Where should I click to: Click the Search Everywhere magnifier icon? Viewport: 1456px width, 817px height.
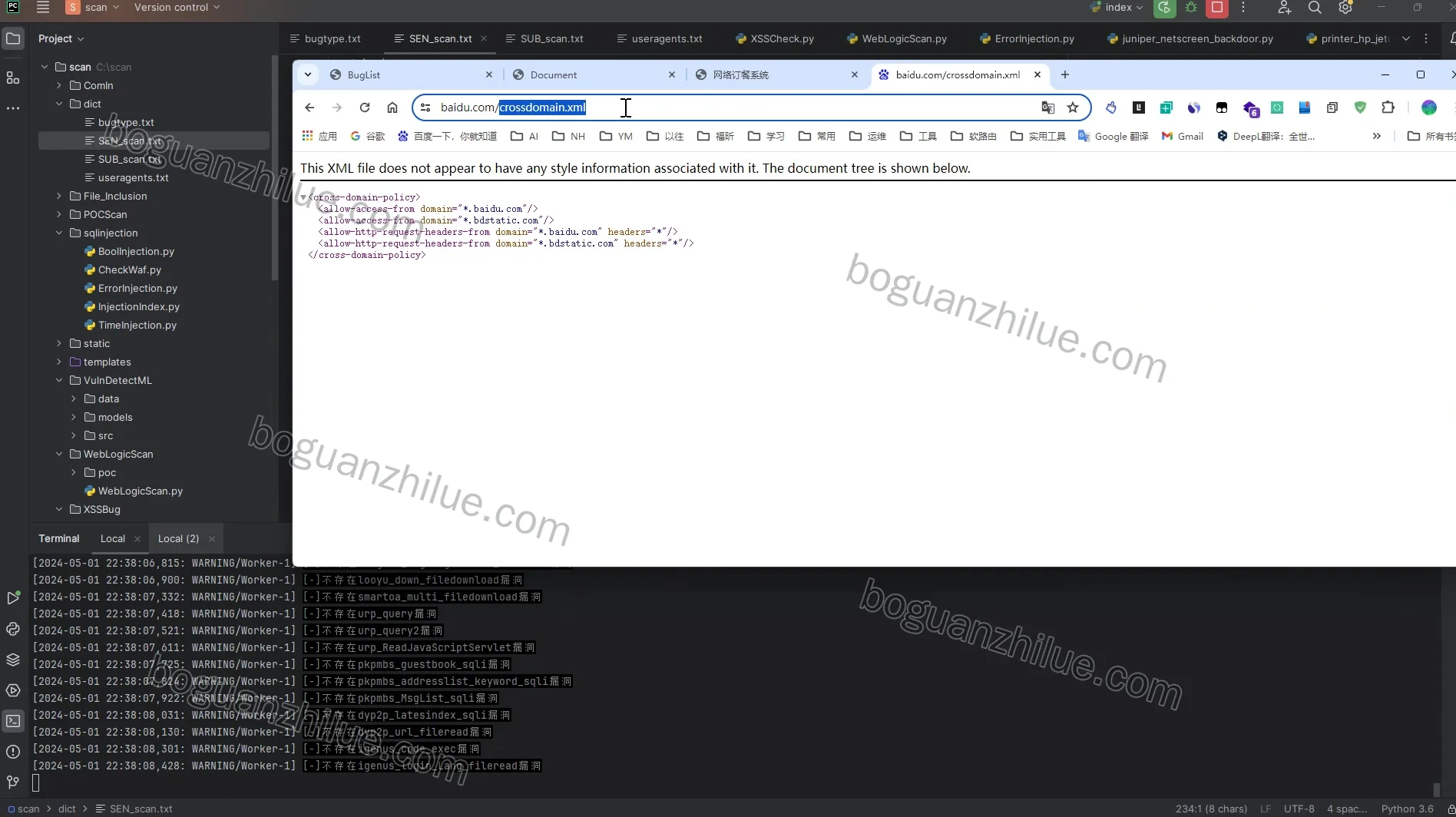click(x=1315, y=8)
